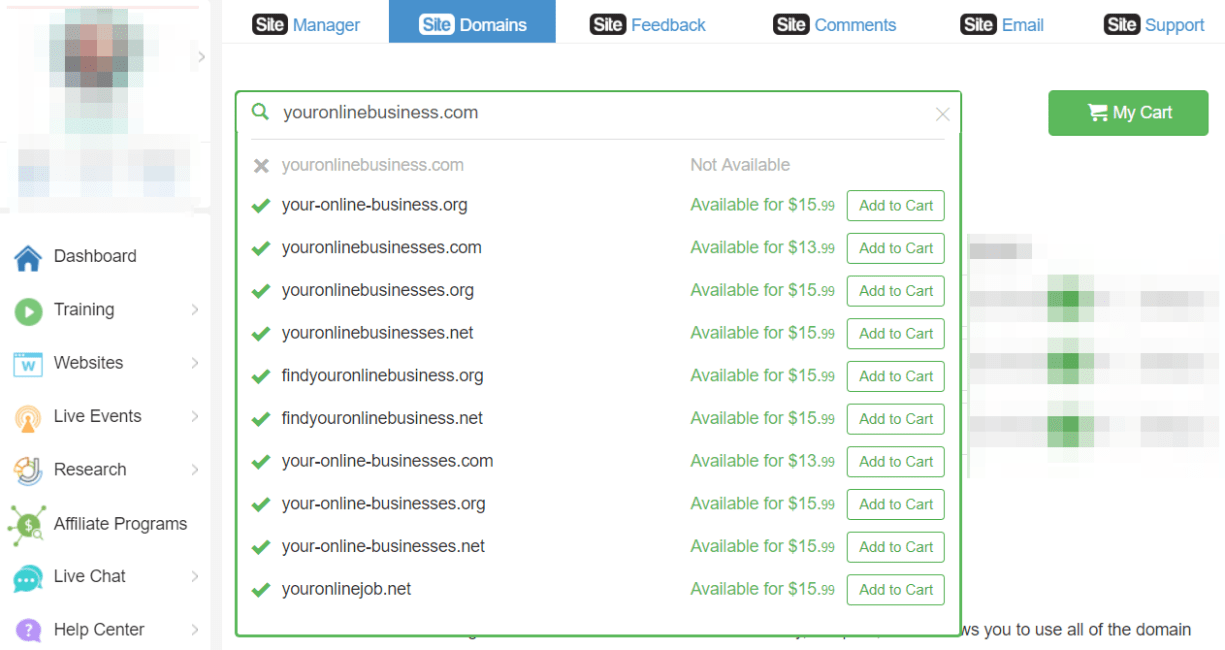Click the Research sidebar icon
This screenshot has height=650, width=1225.
pyautogui.click(x=28, y=470)
